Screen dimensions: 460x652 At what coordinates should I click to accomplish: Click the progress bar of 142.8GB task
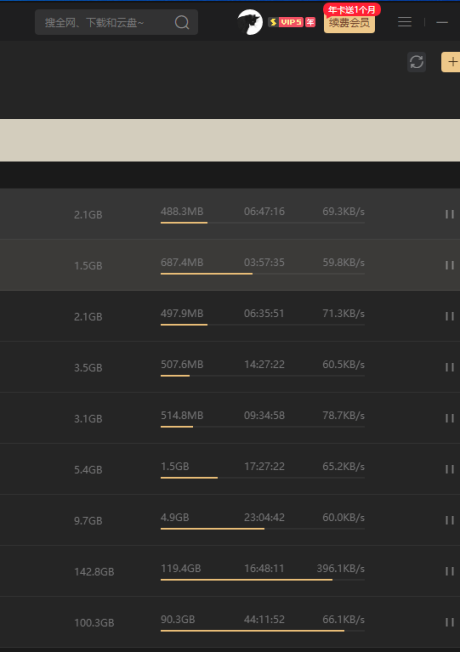(262, 580)
